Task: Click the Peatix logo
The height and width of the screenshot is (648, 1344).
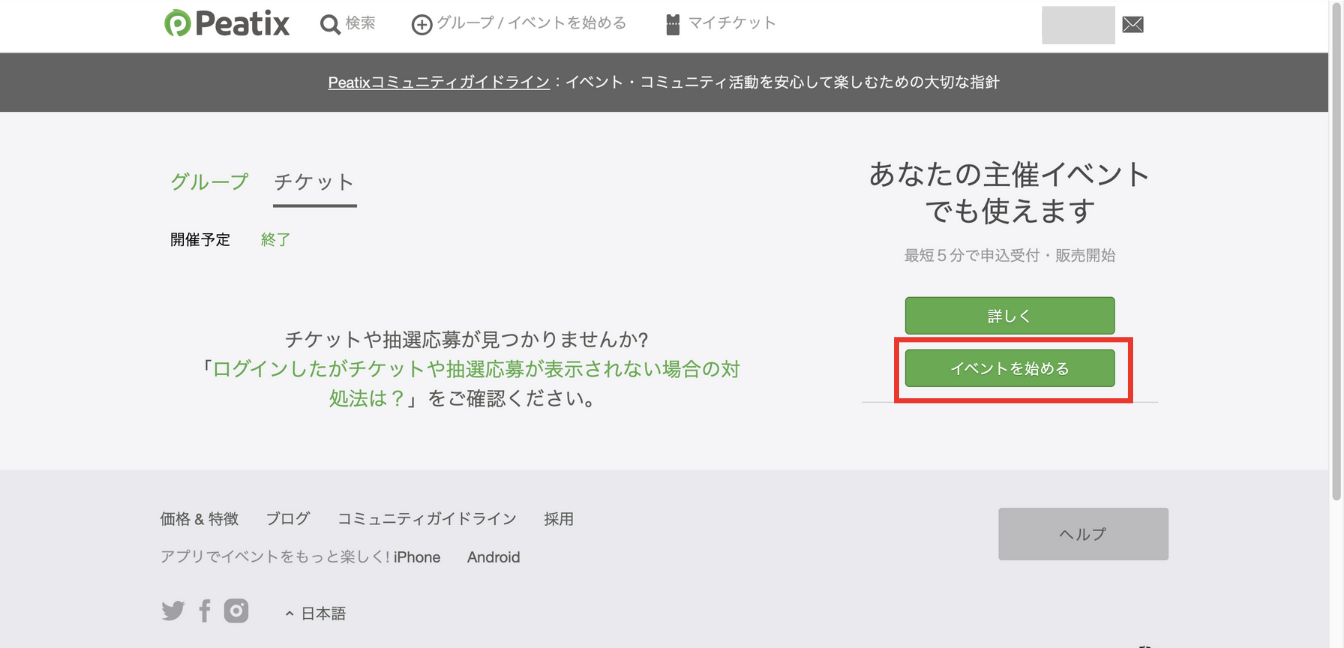Action: pos(226,22)
